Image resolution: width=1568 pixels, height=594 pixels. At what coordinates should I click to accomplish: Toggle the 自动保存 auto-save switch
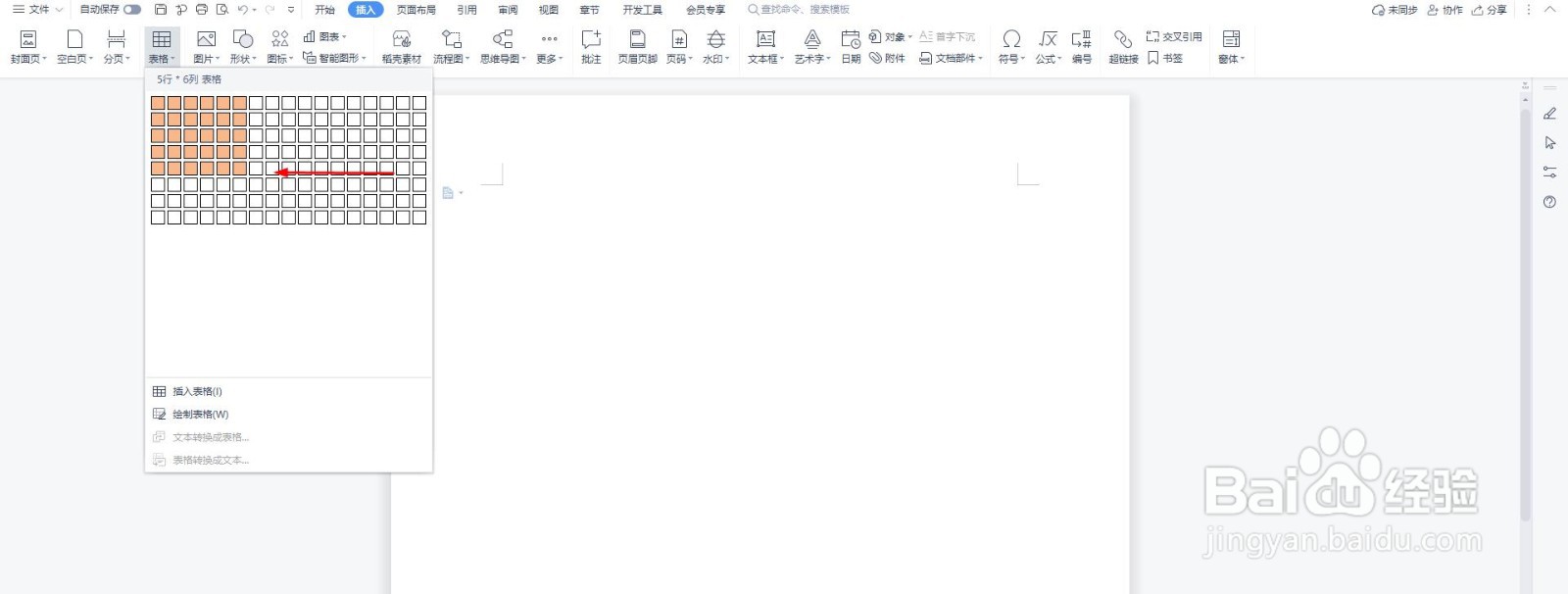(132, 10)
